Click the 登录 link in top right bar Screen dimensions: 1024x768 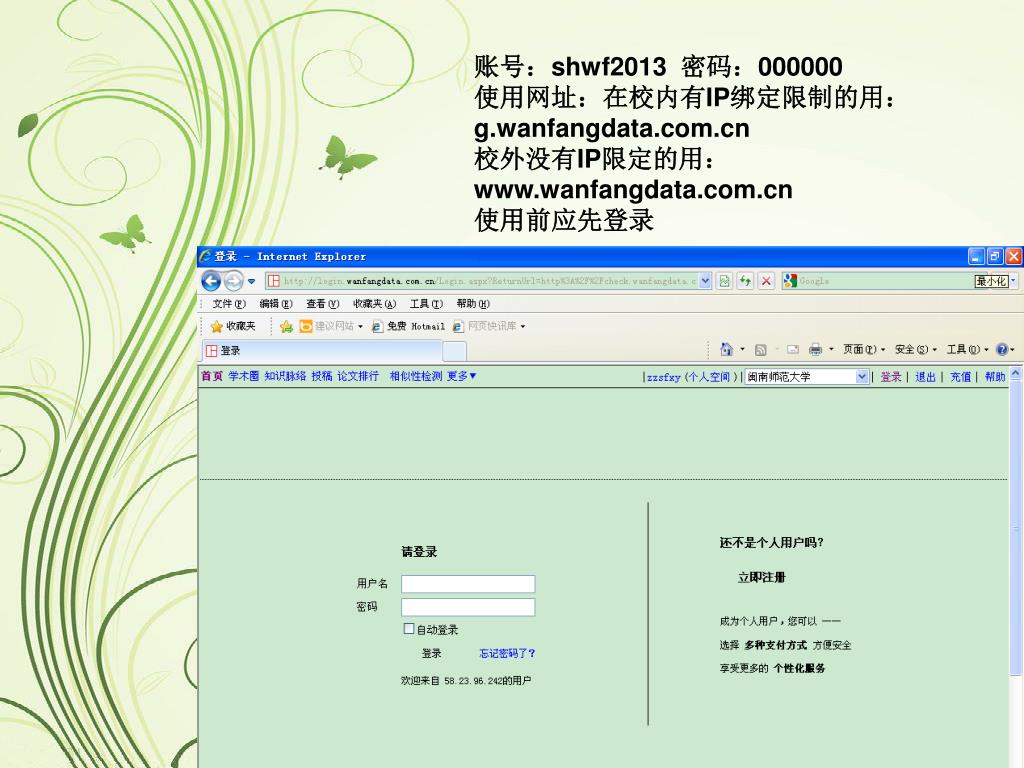(x=891, y=377)
